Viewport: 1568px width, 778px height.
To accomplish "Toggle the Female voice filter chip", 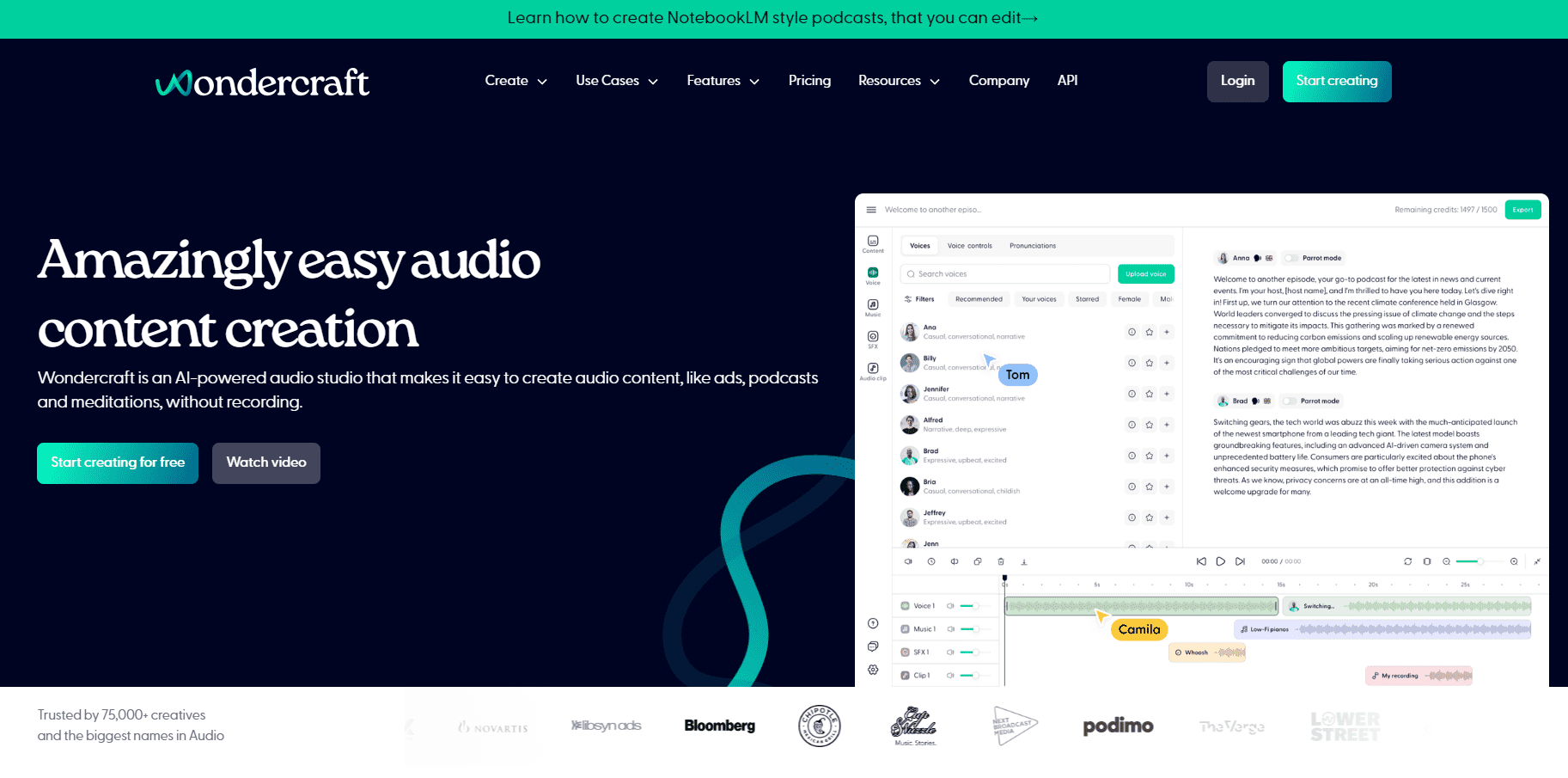I will coord(1130,299).
